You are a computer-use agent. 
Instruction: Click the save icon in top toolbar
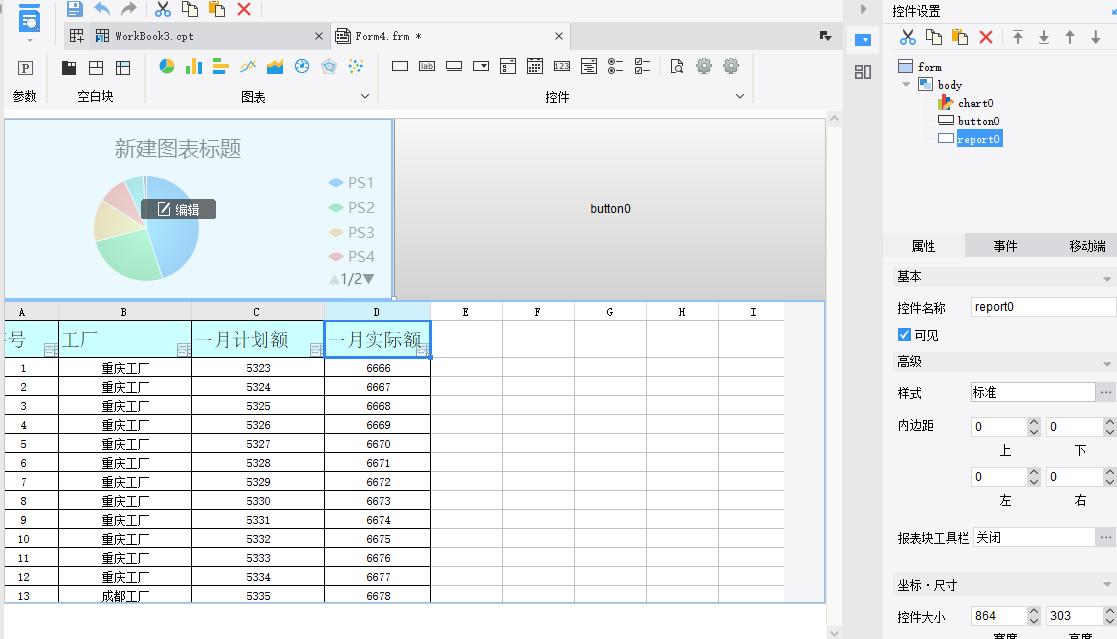pos(74,9)
